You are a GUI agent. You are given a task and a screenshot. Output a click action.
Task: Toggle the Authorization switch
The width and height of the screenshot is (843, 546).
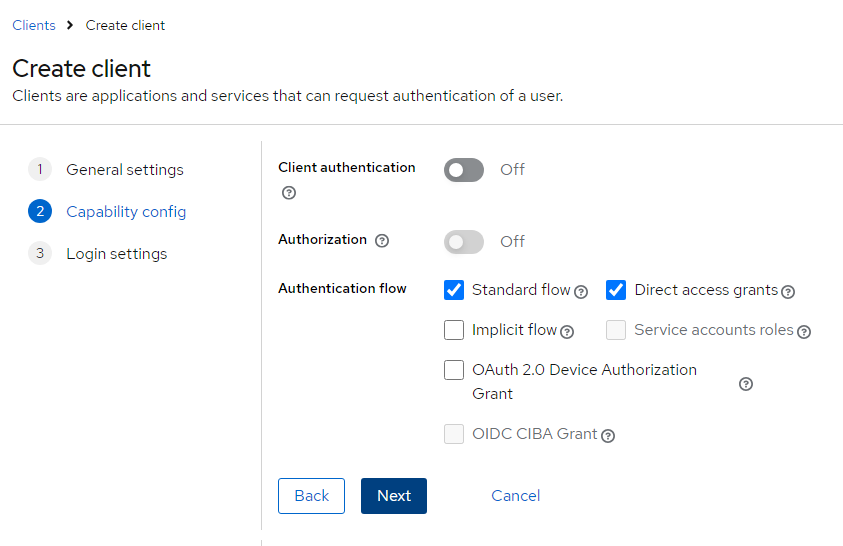click(463, 242)
